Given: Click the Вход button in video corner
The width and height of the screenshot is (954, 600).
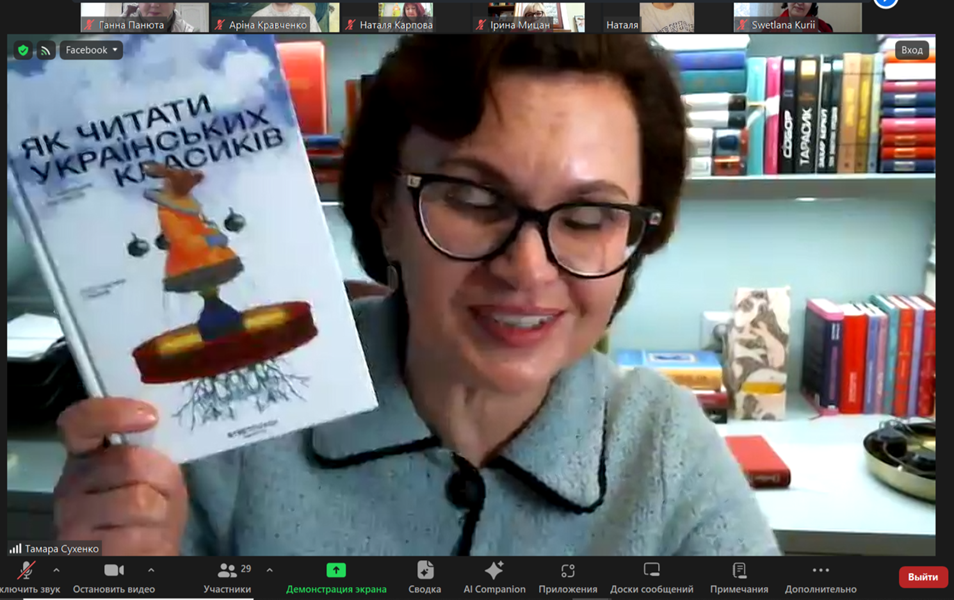Looking at the screenshot, I should coord(911,50).
